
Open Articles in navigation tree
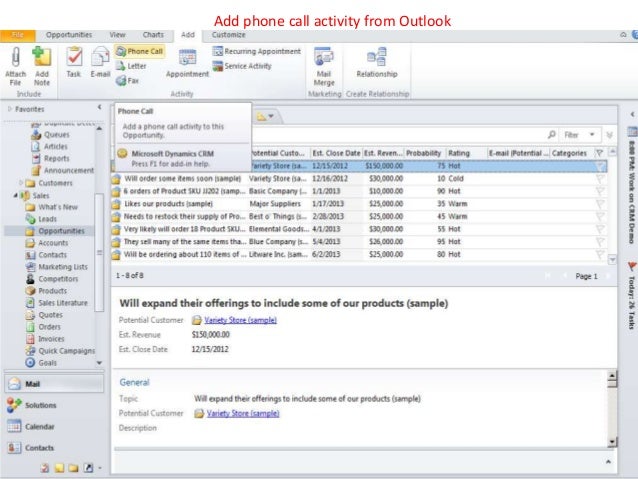pos(49,147)
